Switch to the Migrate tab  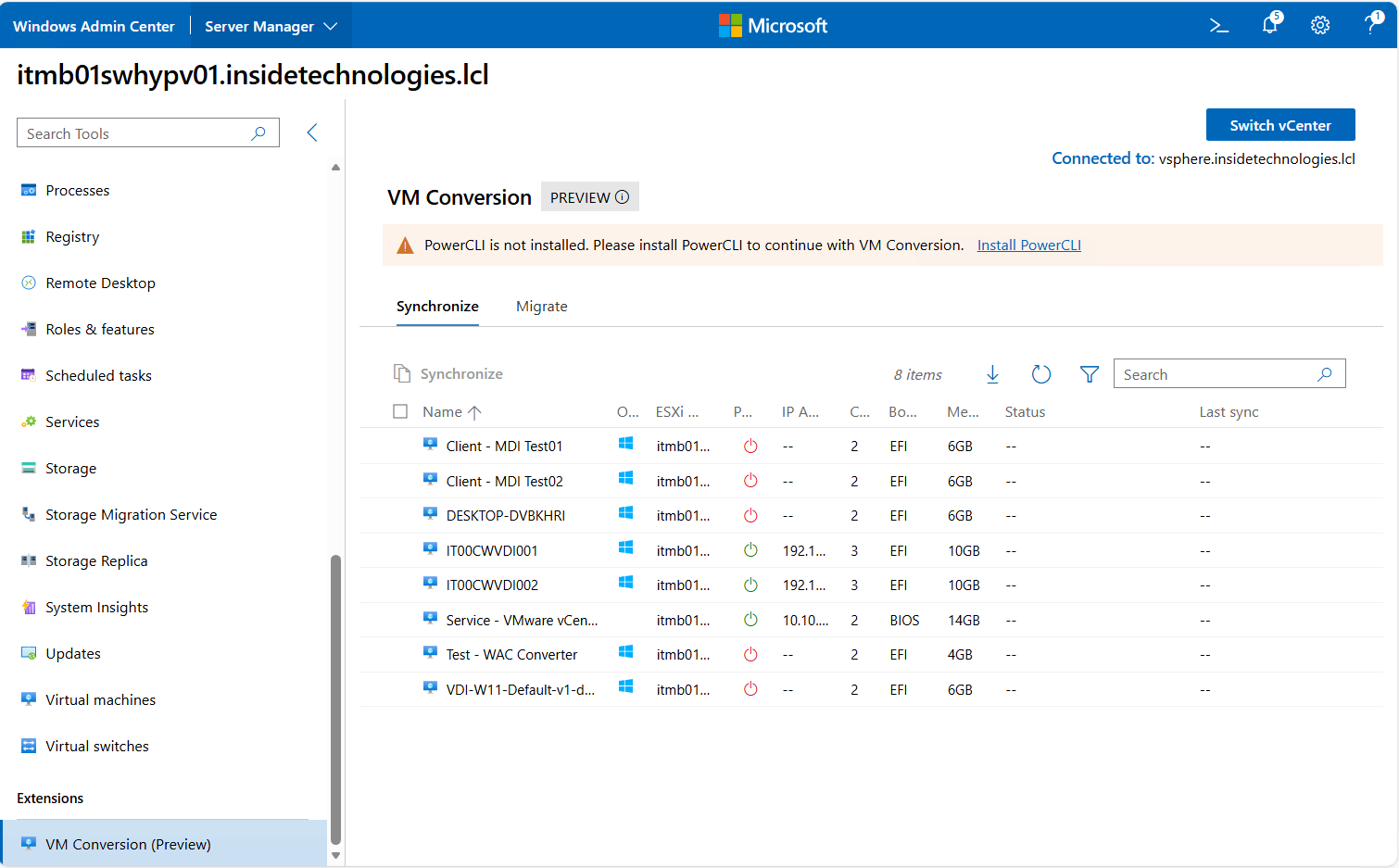pyautogui.click(x=541, y=307)
